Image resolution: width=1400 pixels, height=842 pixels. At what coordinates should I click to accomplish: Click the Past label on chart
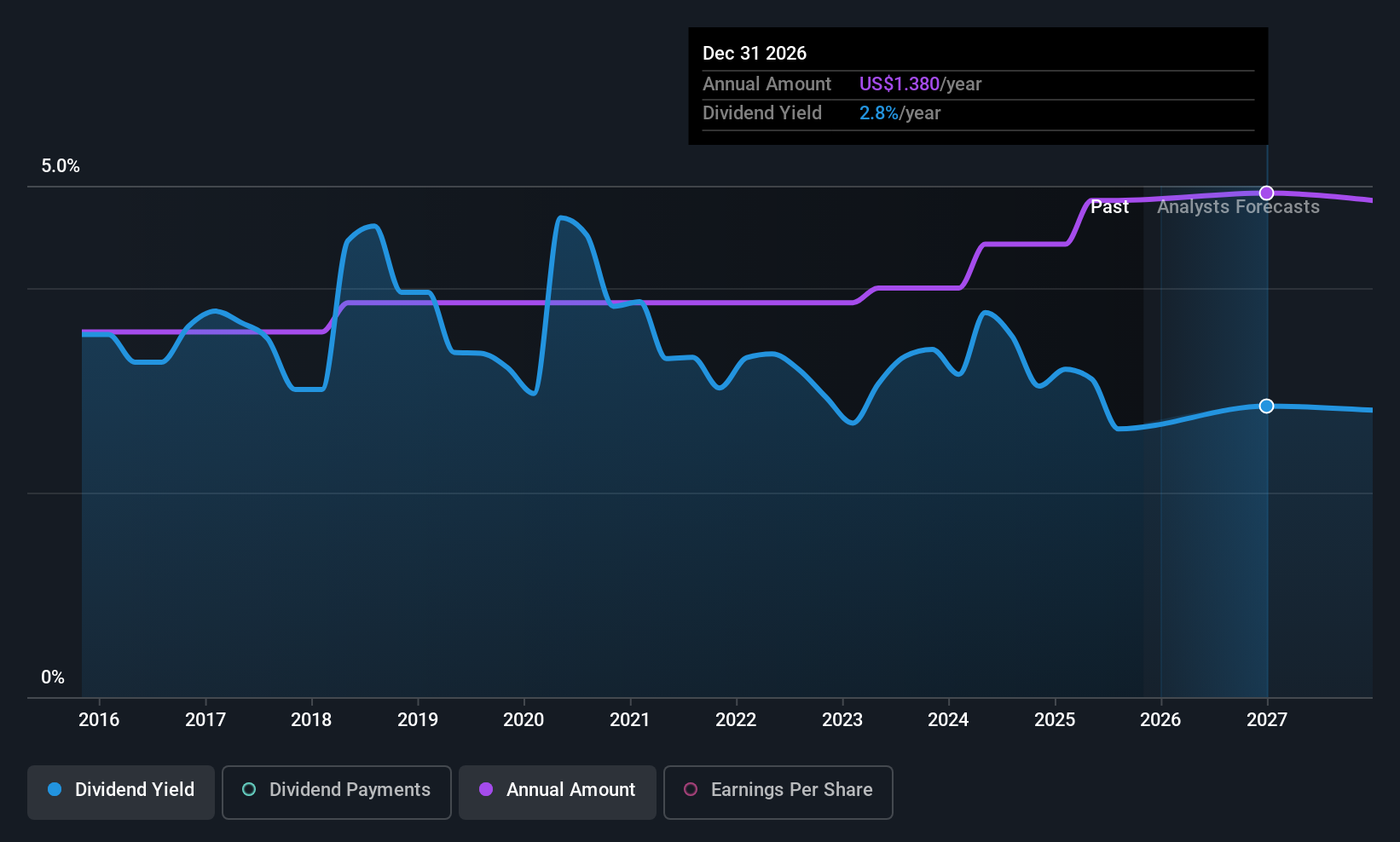click(1109, 207)
